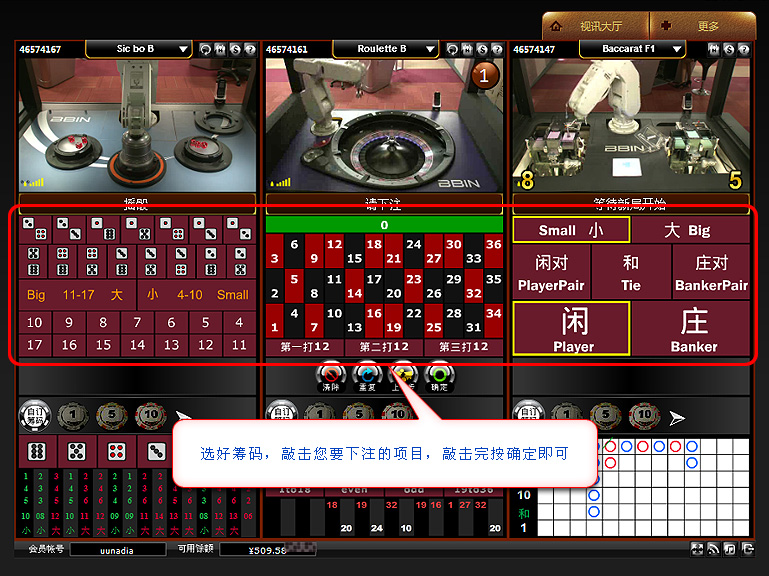Select the Small 小 bet in Baccarat

coord(571,230)
